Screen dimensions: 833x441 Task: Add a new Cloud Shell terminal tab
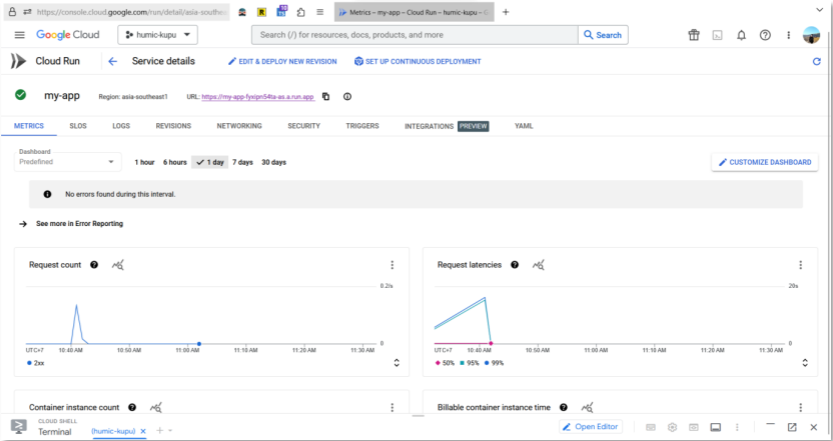click(x=159, y=431)
